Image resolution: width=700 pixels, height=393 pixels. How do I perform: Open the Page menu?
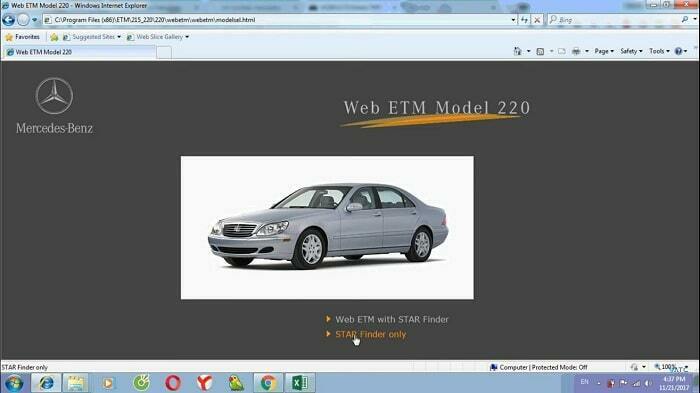pos(604,51)
